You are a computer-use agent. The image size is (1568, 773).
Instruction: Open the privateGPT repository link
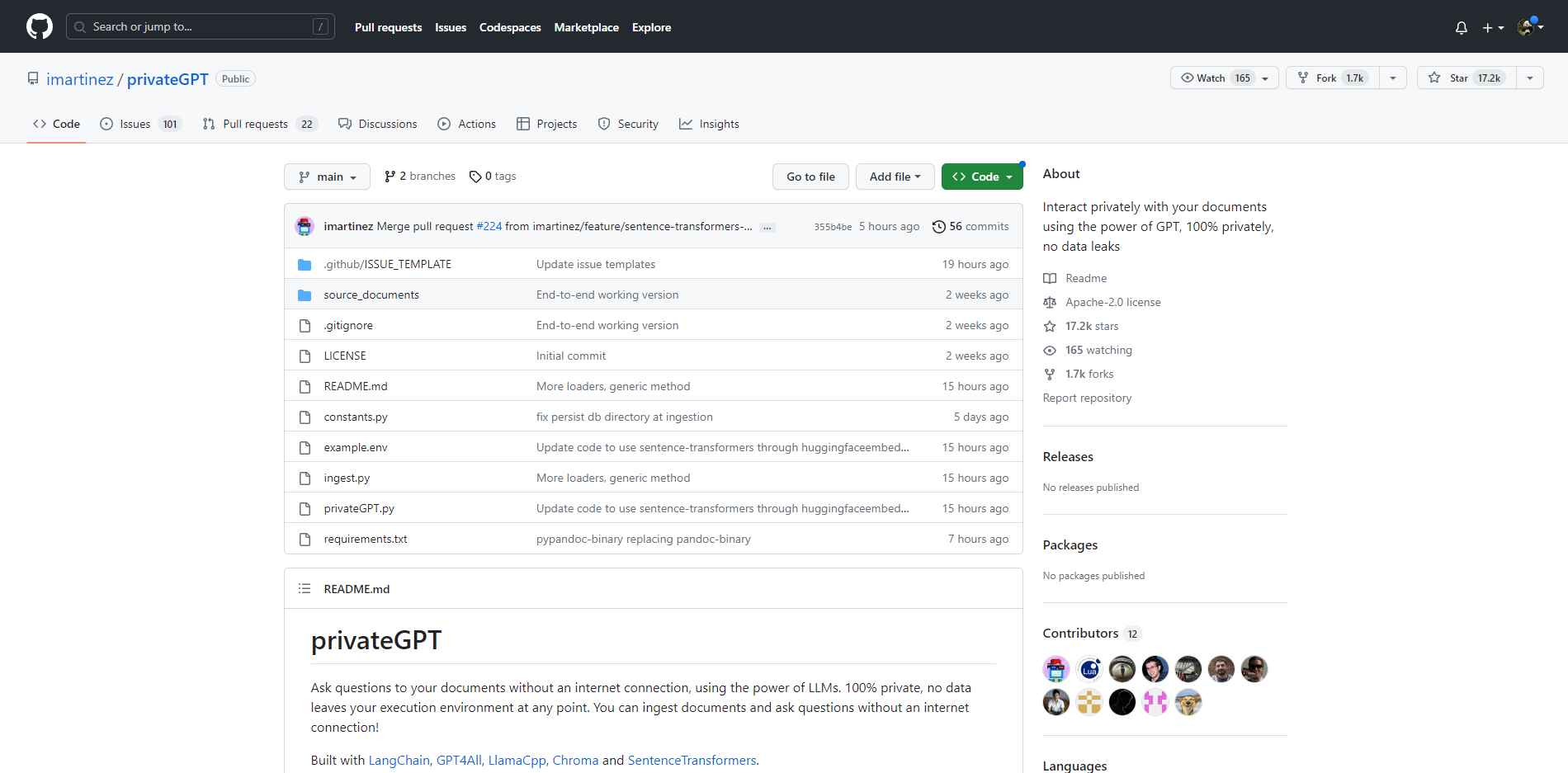pos(168,79)
